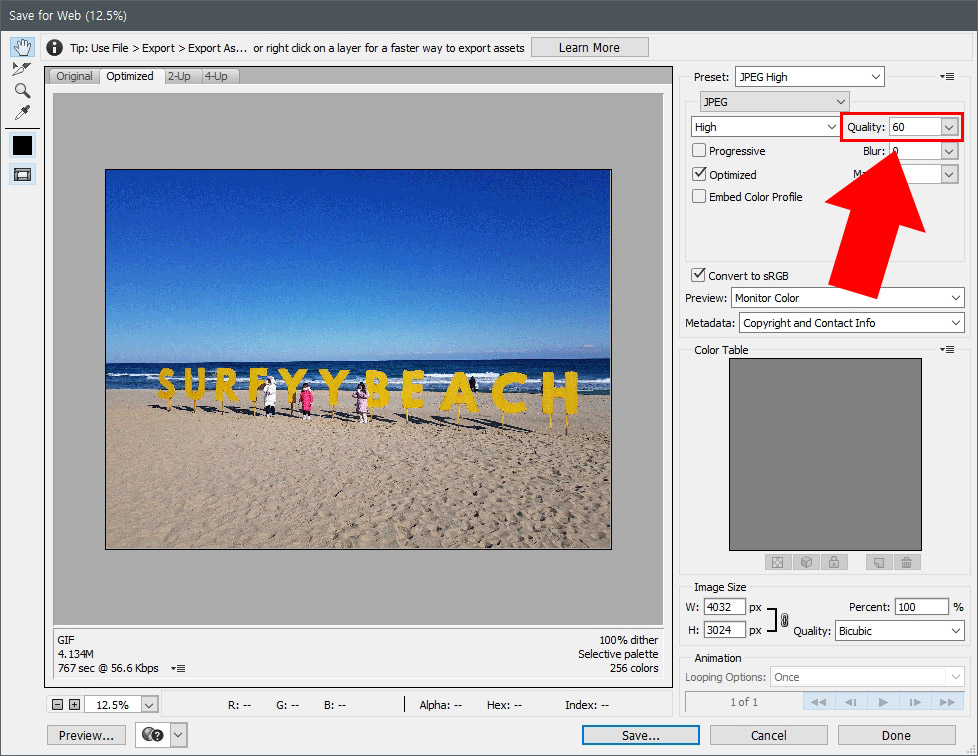Switch to the 4-Up tab
The width and height of the screenshot is (978, 756).
click(x=216, y=76)
